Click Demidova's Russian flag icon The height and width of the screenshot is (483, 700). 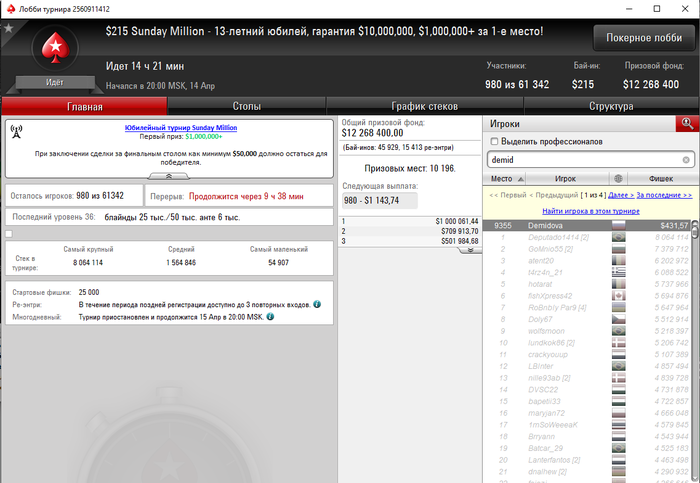click(618, 225)
